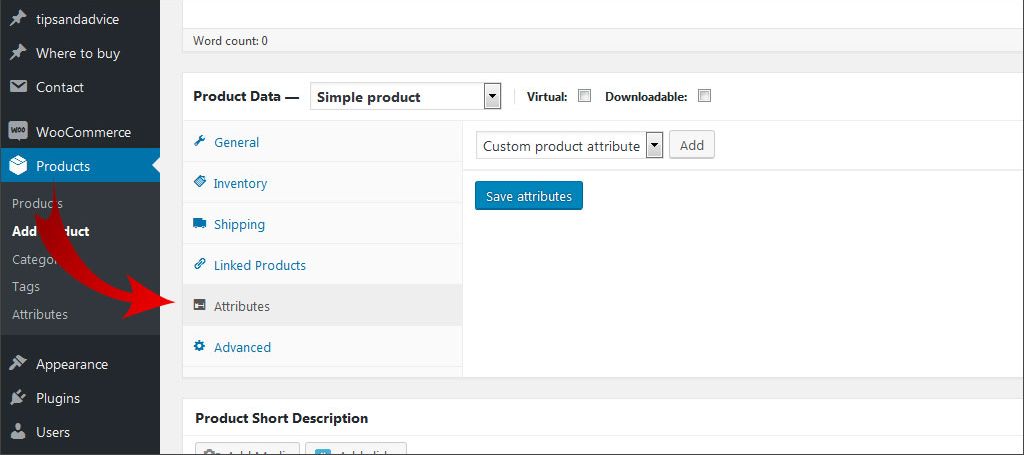
Task: Click the Users person icon
Action: tap(18, 432)
